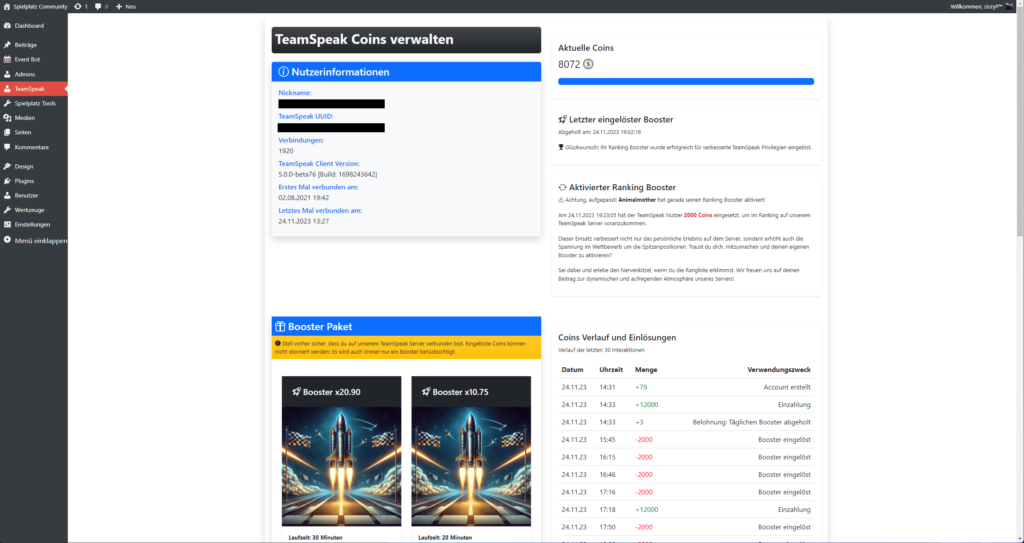Click Belohnung: Täglichen Booster abgeholt cell
The height and width of the screenshot is (543, 1024).
click(x=752, y=422)
